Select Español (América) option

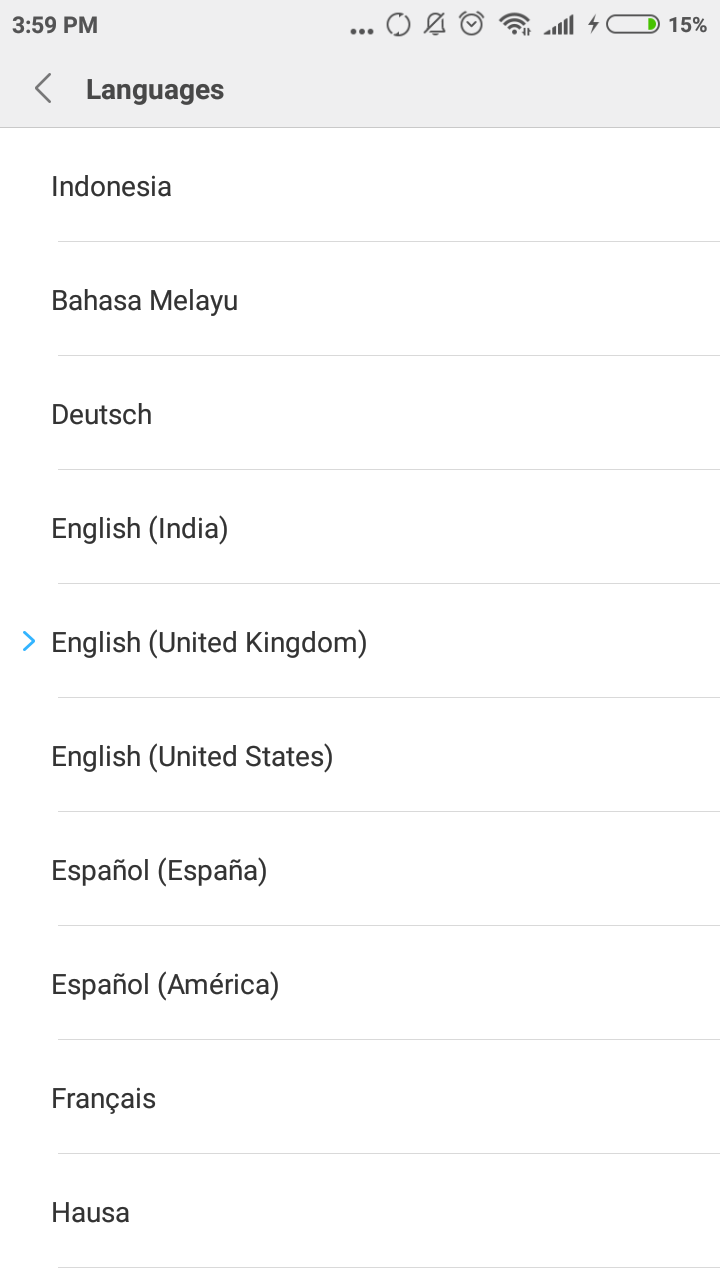pos(165,985)
